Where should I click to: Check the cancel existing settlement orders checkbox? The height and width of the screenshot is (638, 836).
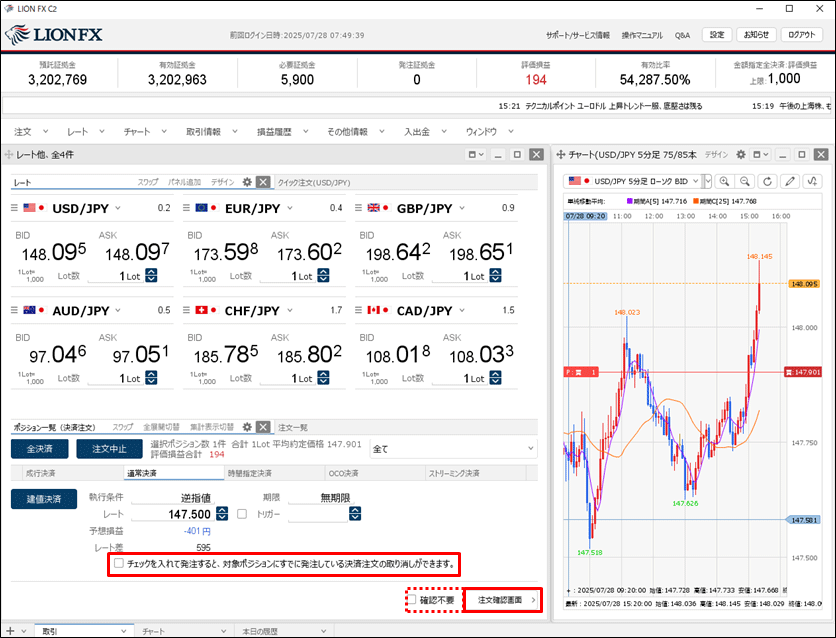pyautogui.click(x=120, y=564)
